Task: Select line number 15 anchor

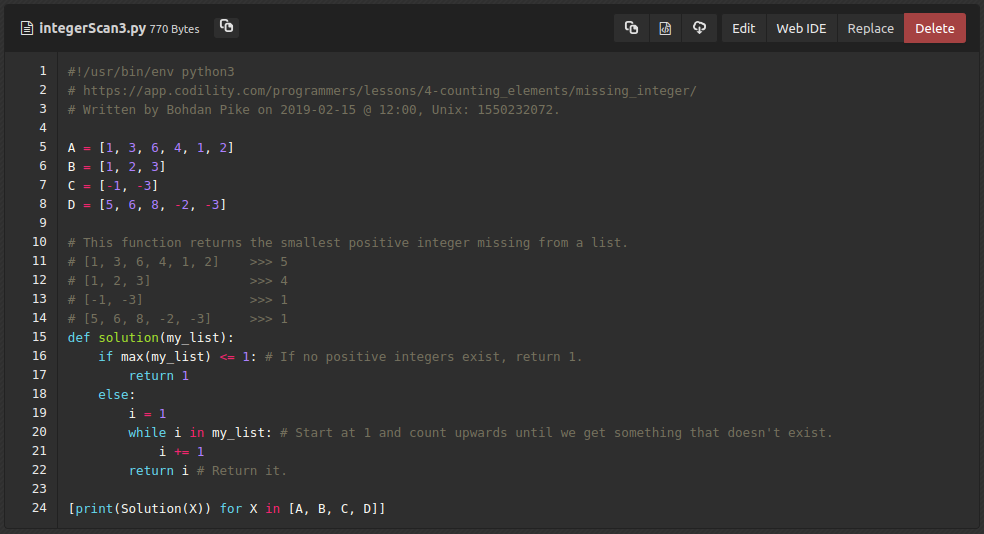Action: click(39, 337)
